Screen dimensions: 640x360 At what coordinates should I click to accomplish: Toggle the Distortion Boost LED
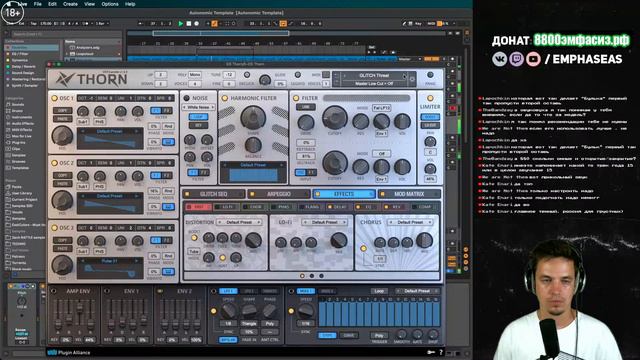point(194,238)
